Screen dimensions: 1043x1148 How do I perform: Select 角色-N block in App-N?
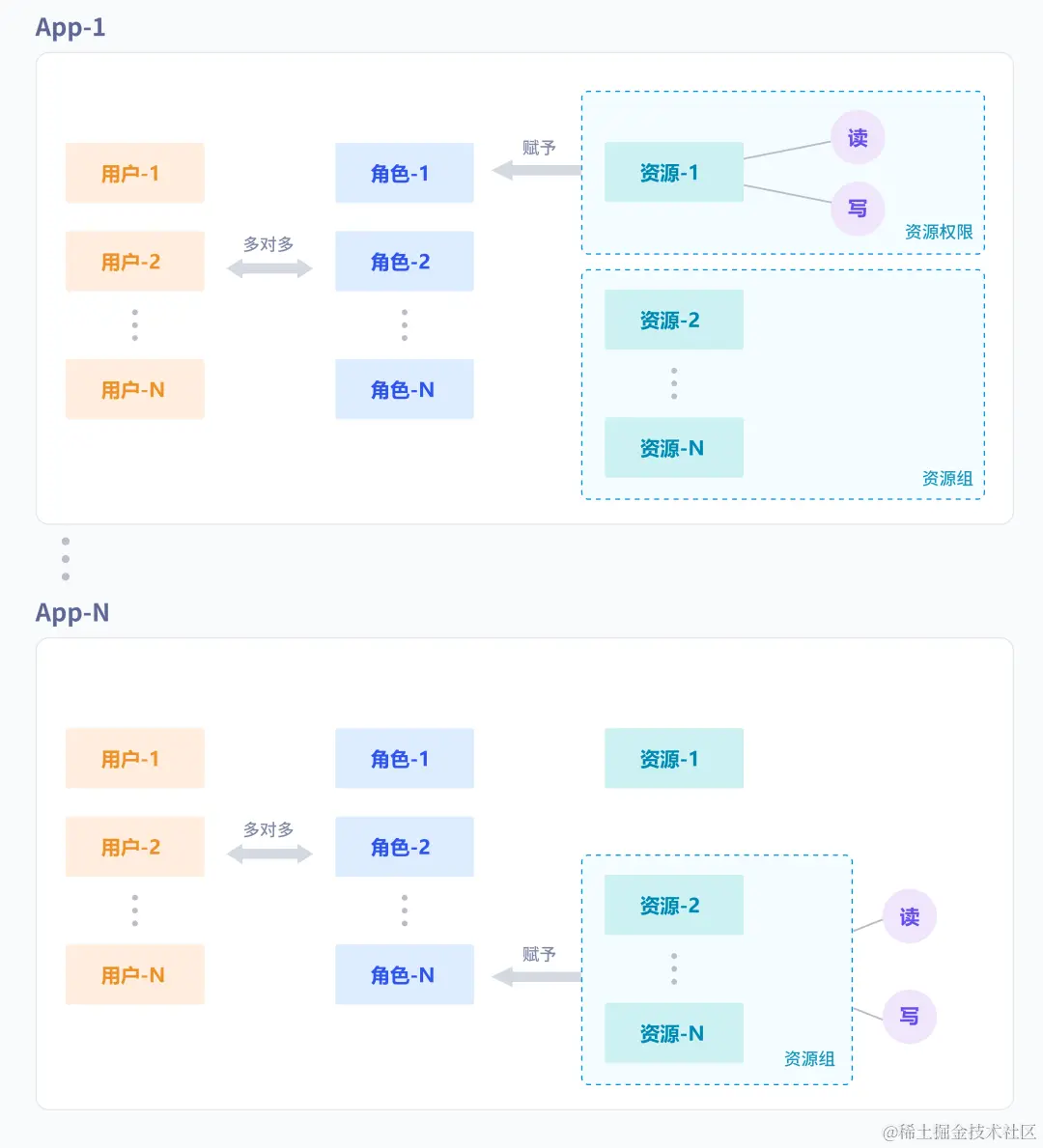[x=405, y=974]
